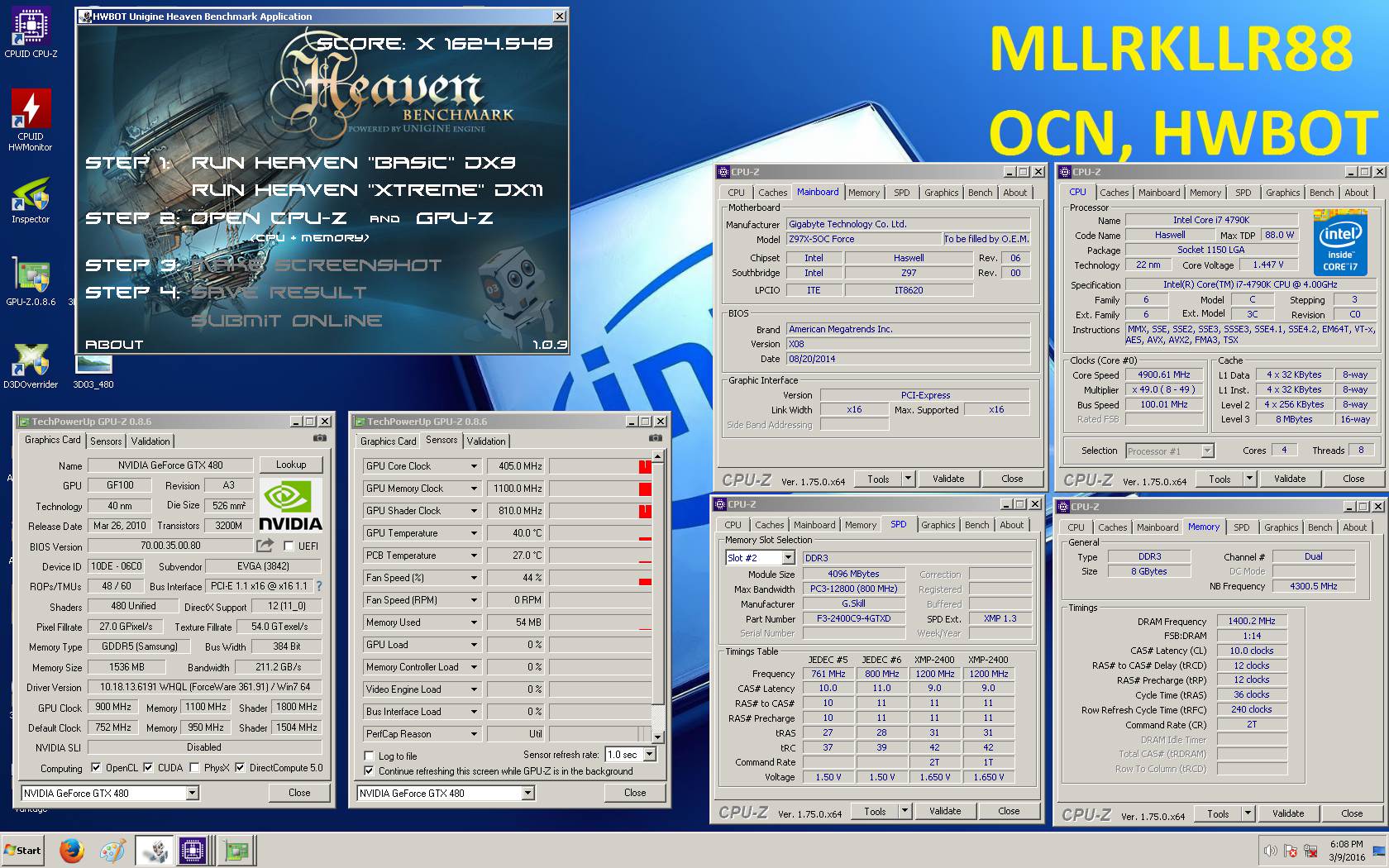Open the 3D03_480 image file thumbnail
The image size is (1389, 868).
pos(93,371)
